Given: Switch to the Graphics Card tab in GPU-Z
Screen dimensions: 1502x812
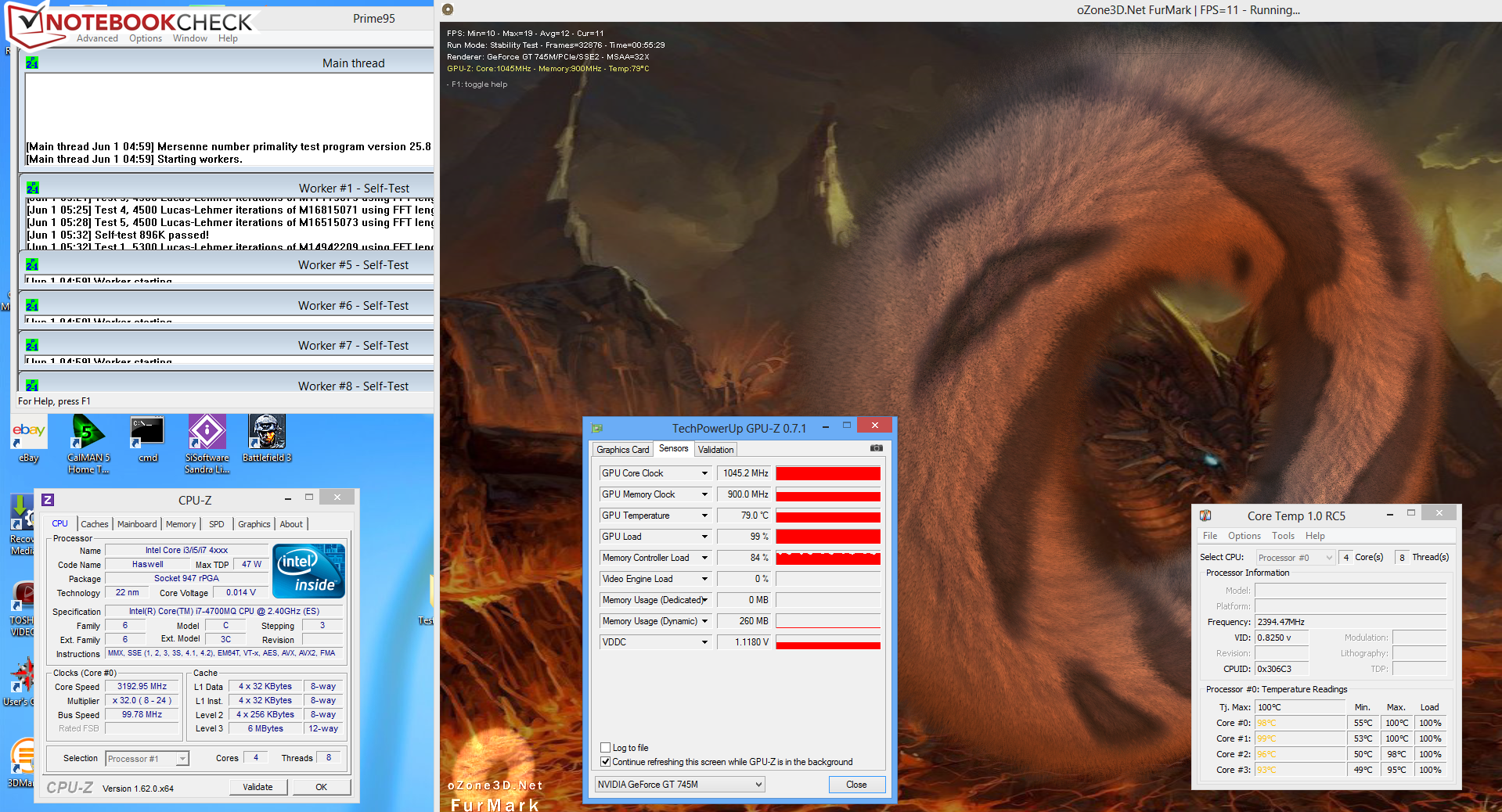Looking at the screenshot, I should pyautogui.click(x=622, y=450).
